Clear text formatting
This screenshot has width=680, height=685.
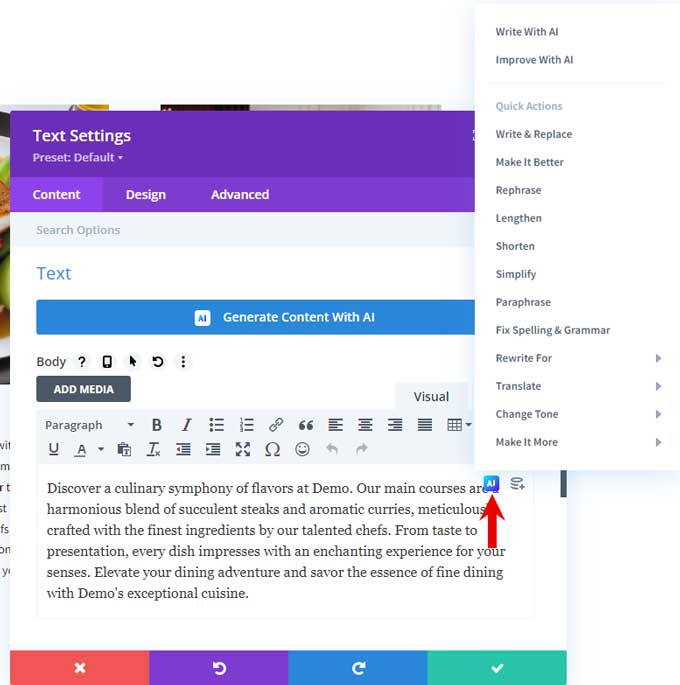(x=154, y=449)
